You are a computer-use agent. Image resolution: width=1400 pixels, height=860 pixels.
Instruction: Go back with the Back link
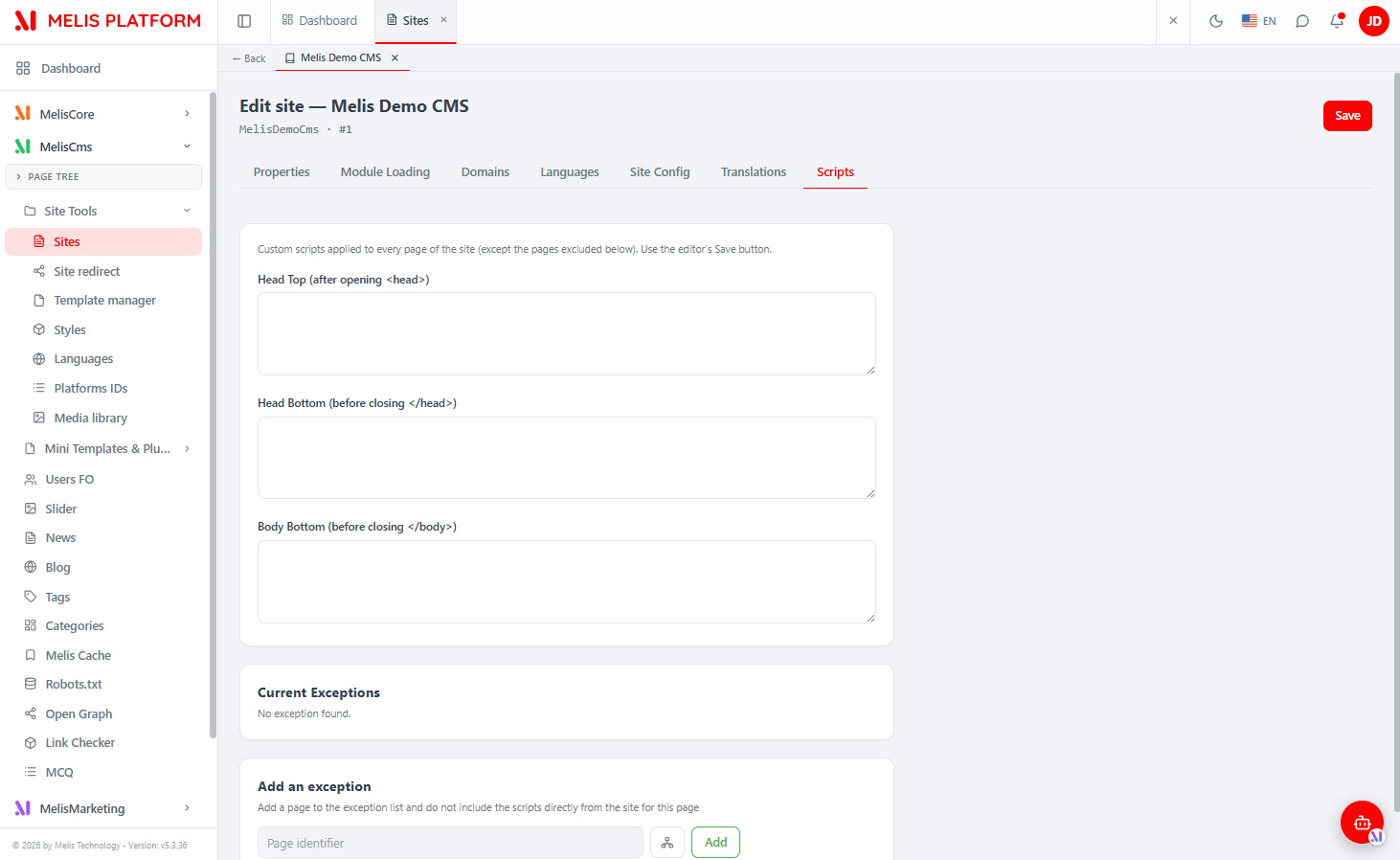[x=249, y=59]
